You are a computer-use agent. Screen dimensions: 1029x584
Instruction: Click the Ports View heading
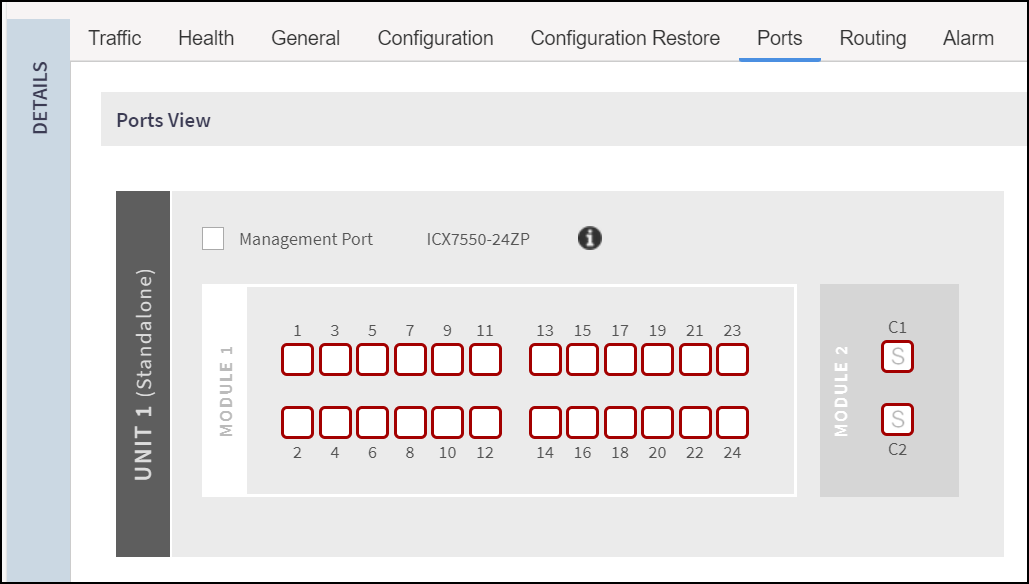pos(163,120)
